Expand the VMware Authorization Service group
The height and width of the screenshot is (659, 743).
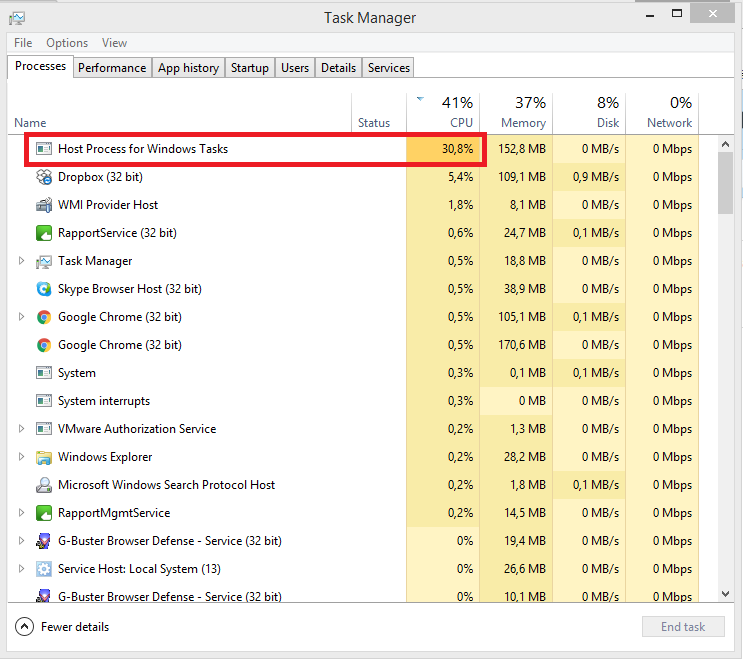pyautogui.click(x=21, y=428)
